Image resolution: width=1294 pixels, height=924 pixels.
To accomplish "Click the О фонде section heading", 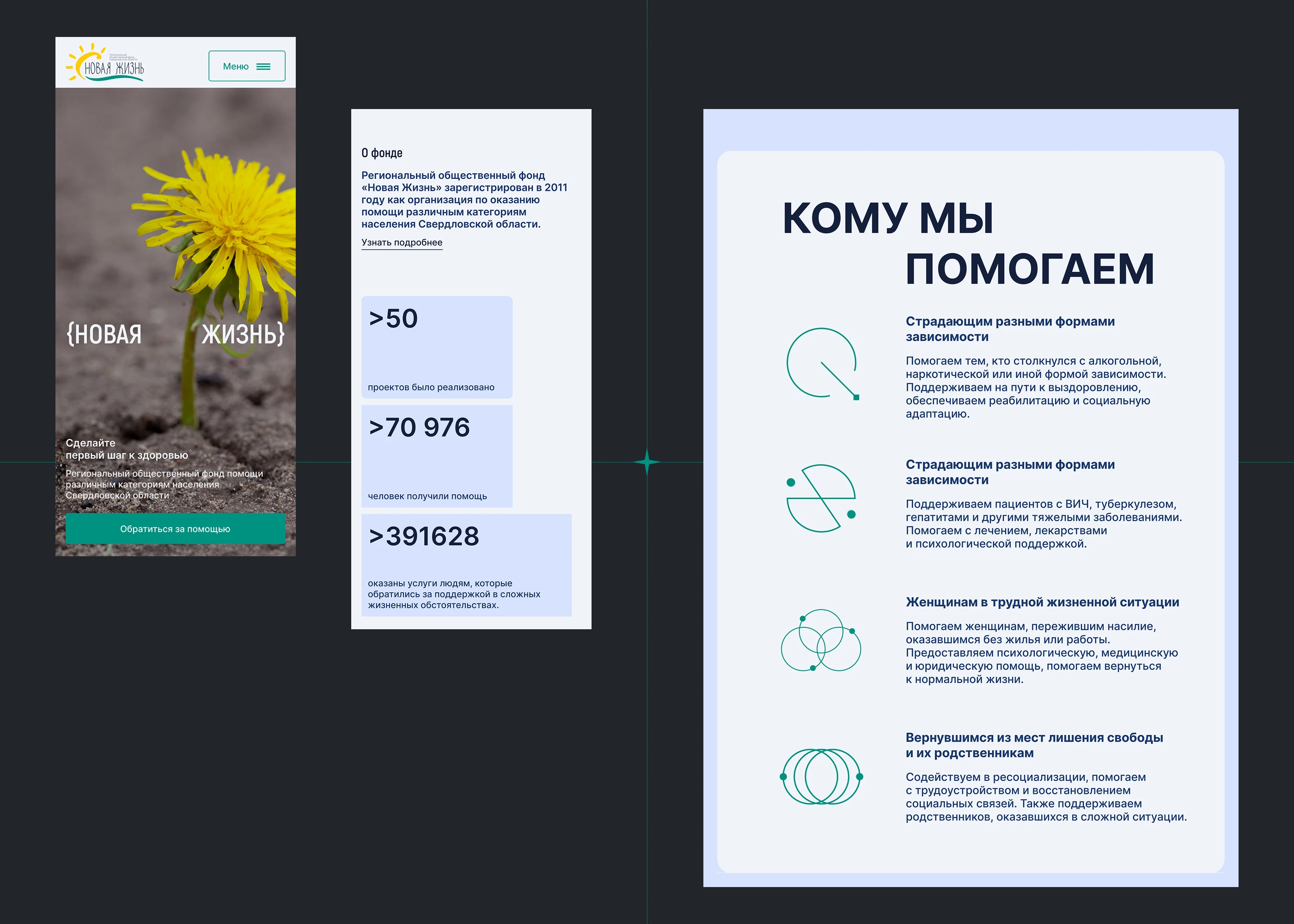I will pyautogui.click(x=382, y=153).
